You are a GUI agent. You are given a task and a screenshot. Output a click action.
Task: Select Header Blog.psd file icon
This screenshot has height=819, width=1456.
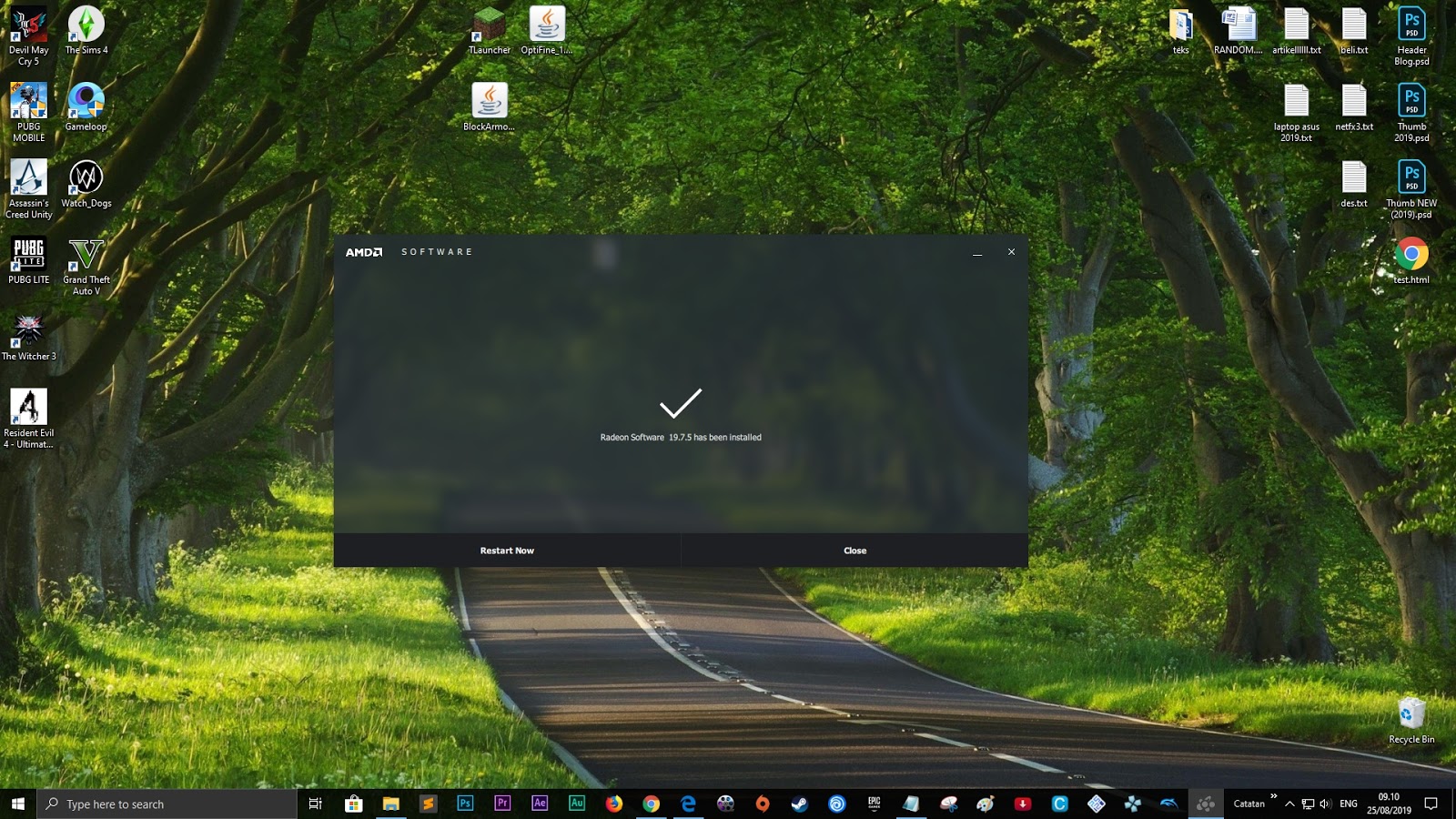coord(1411,36)
